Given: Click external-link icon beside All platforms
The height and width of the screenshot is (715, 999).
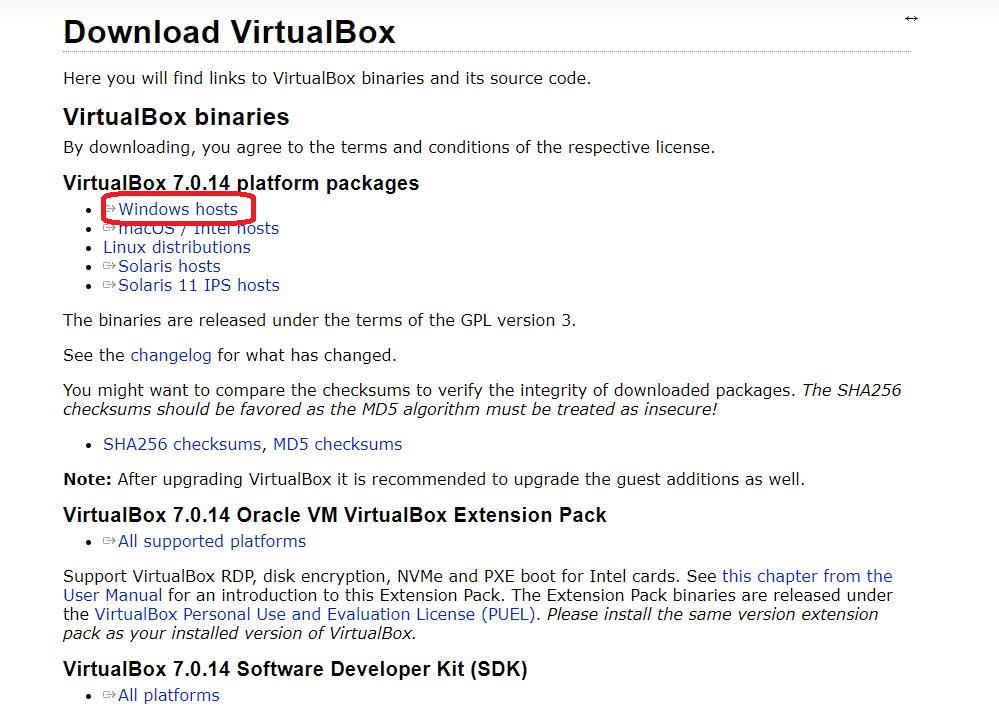Looking at the screenshot, I should click(x=110, y=695).
